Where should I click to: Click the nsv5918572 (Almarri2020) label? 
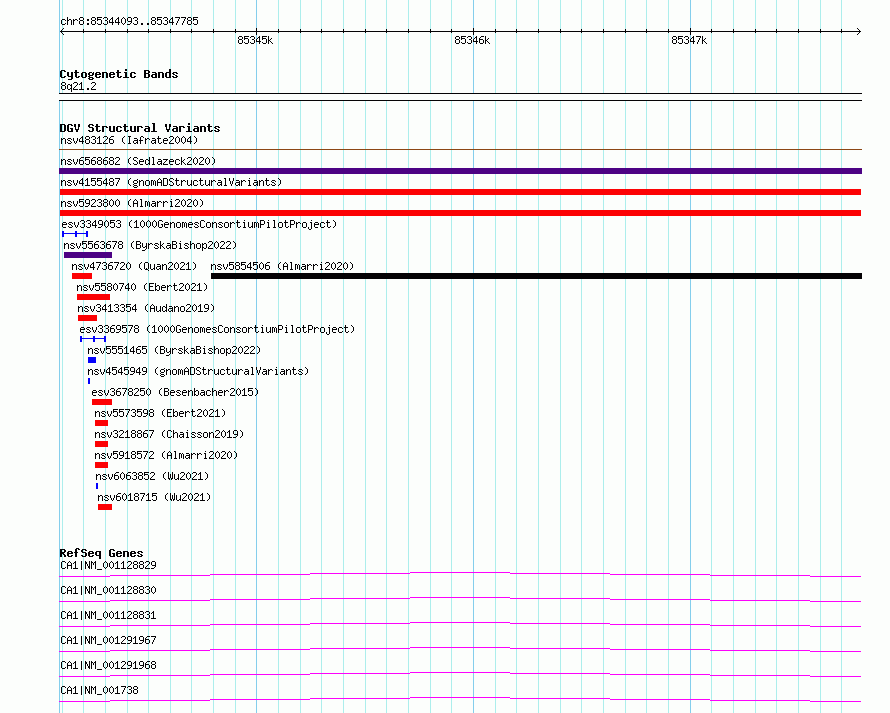click(166, 455)
